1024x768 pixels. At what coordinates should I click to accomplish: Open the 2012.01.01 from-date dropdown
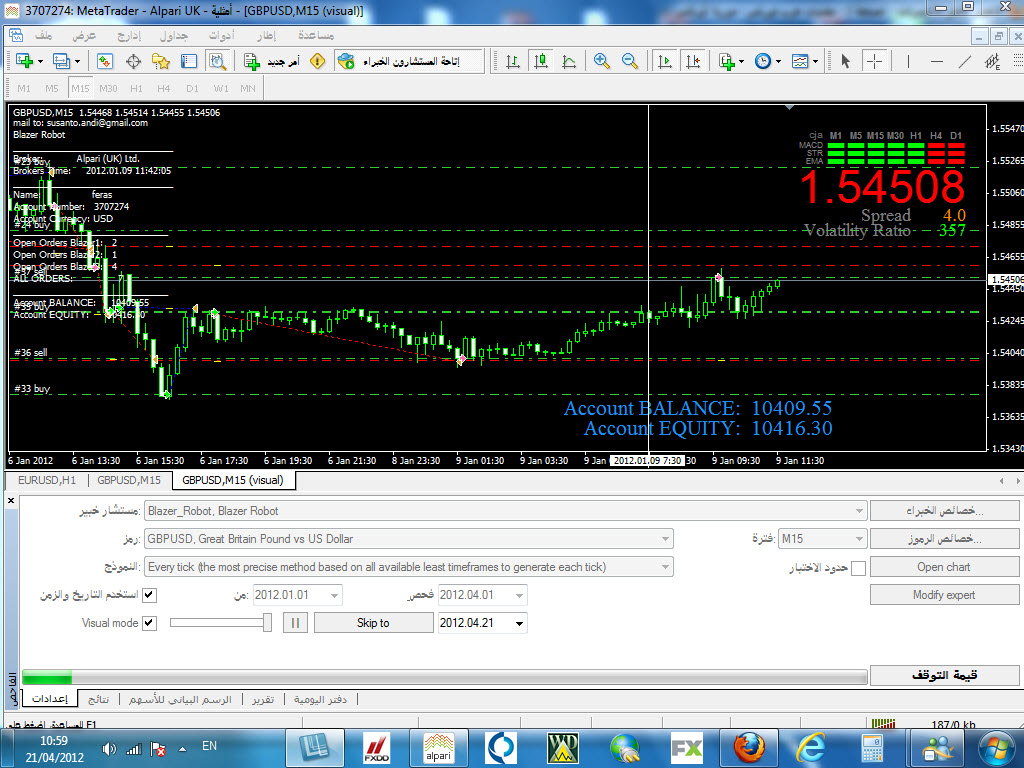click(334, 595)
